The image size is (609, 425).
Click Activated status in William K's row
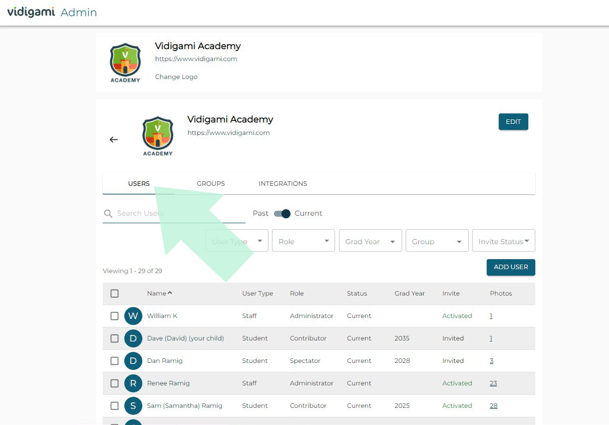click(457, 316)
